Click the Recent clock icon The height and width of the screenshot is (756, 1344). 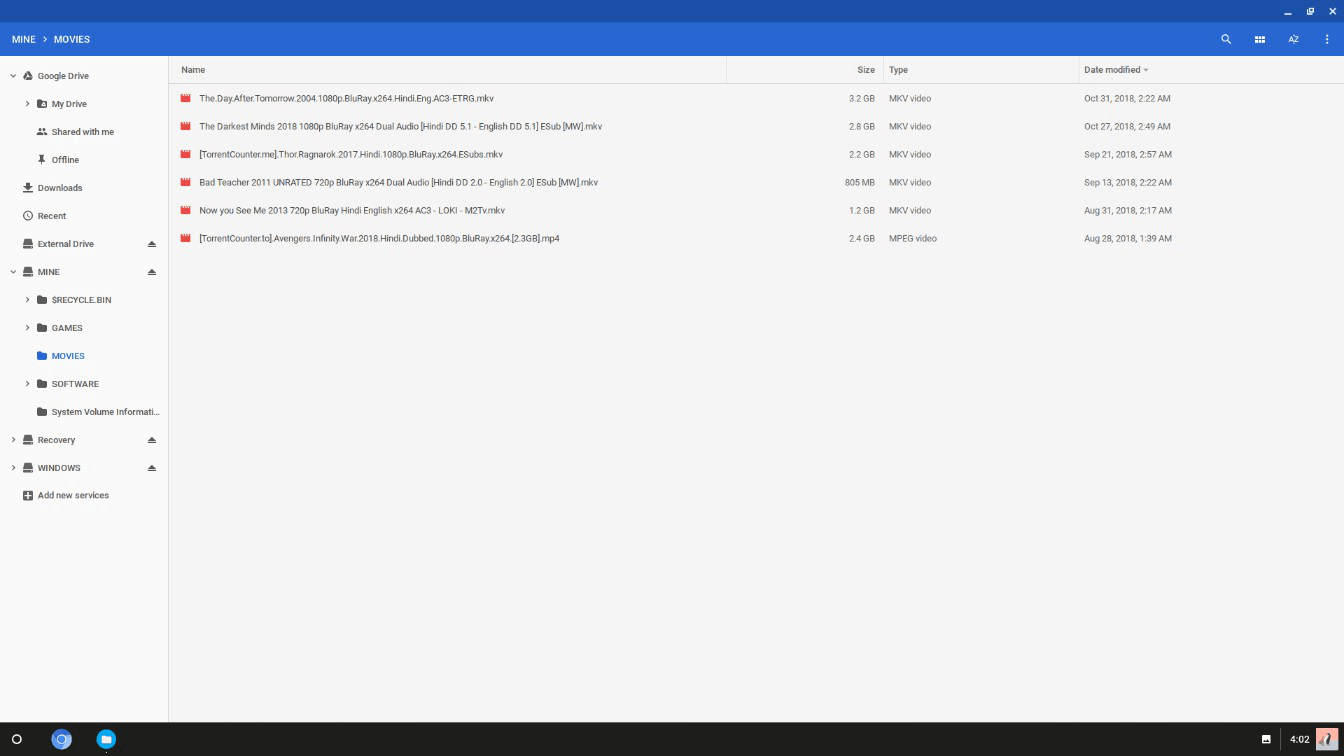point(28,216)
